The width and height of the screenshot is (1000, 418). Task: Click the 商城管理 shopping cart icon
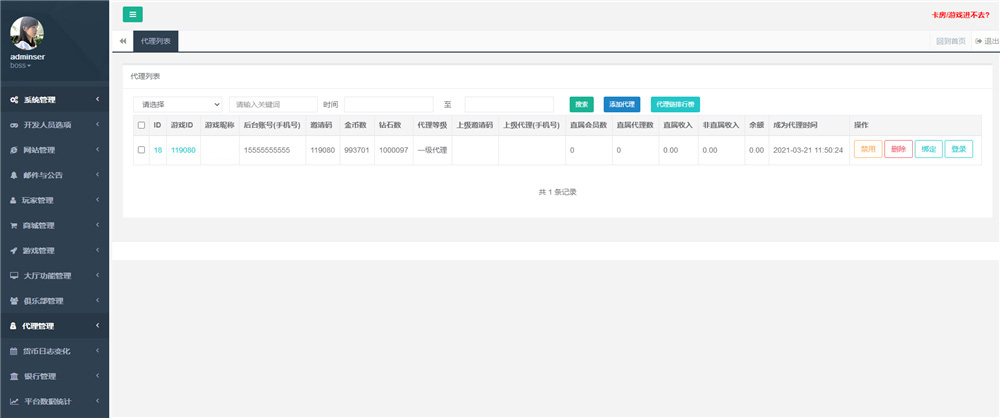[x=14, y=225]
